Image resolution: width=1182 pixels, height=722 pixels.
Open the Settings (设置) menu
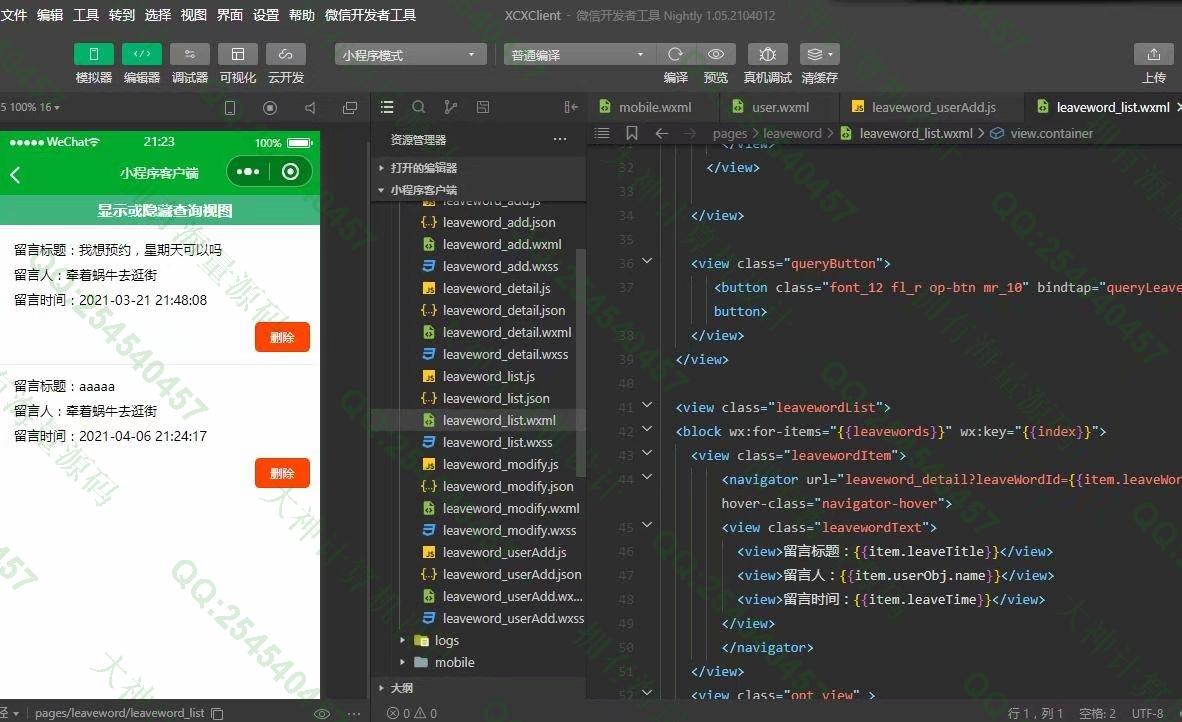pyautogui.click(x=266, y=15)
